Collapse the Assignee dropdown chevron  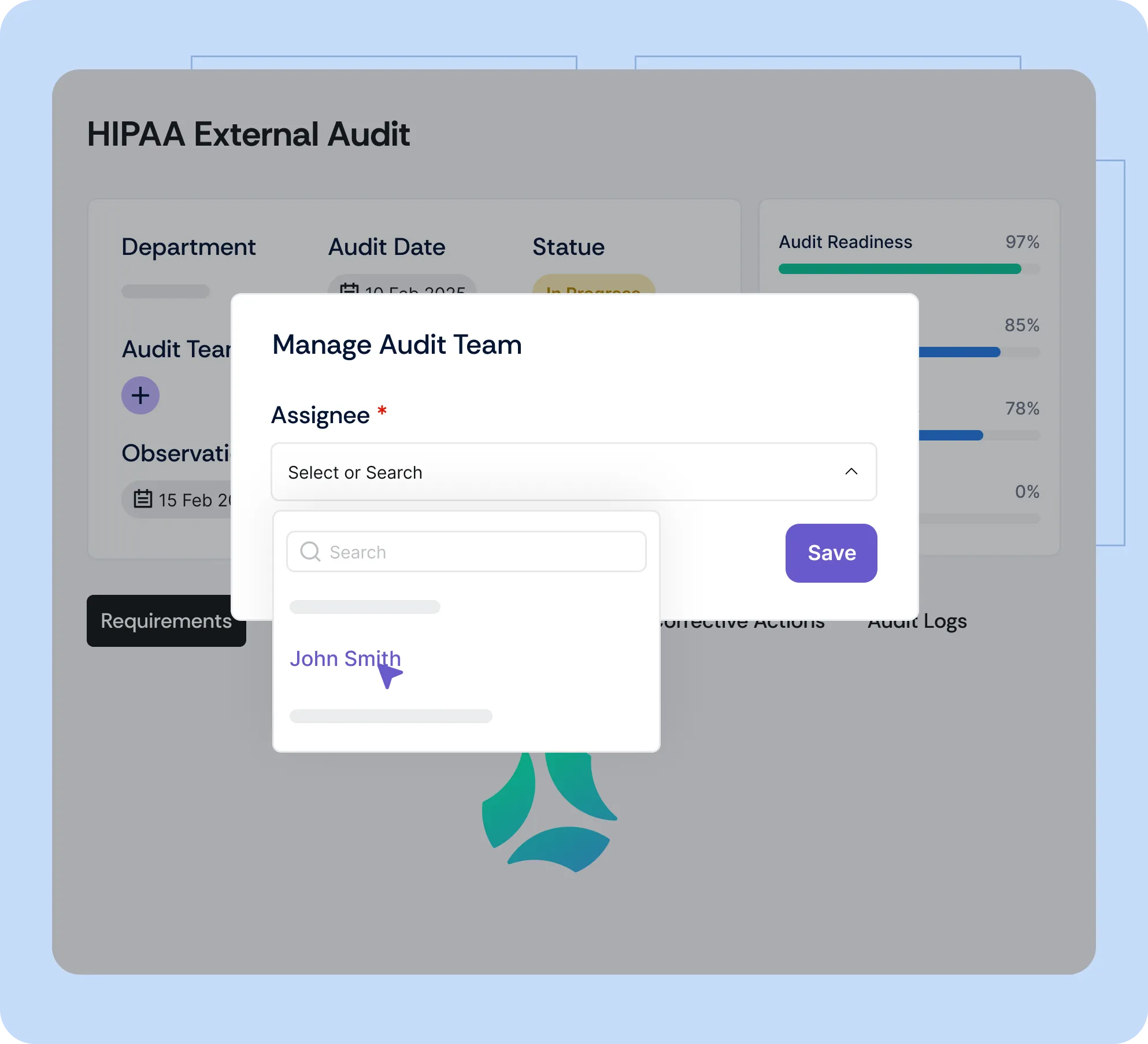pos(851,472)
